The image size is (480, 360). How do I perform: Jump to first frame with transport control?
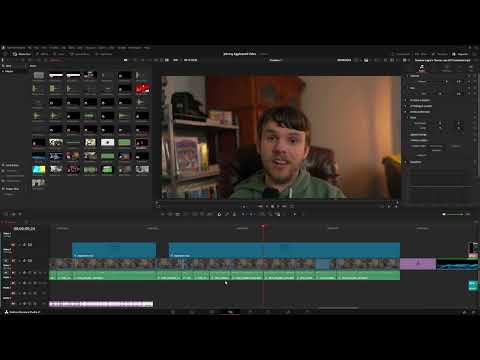coord(260,206)
